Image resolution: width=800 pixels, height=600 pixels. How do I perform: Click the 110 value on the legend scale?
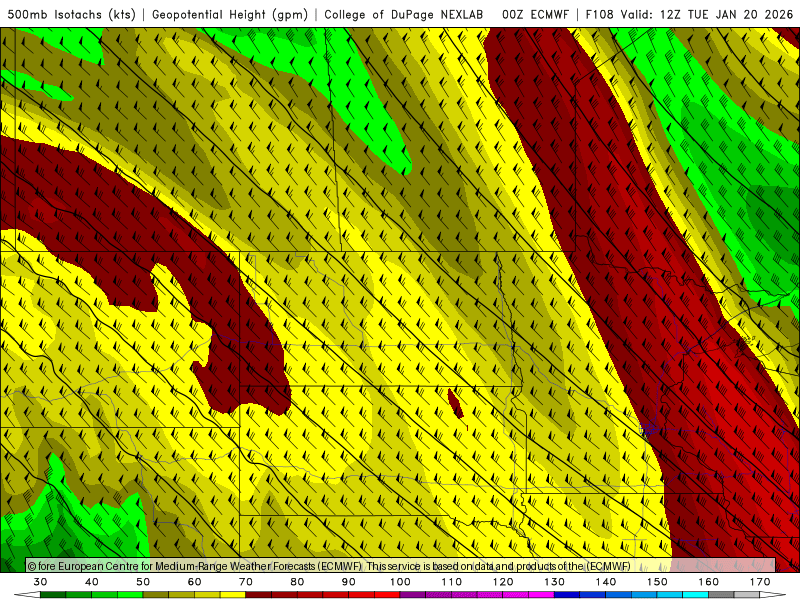click(452, 582)
